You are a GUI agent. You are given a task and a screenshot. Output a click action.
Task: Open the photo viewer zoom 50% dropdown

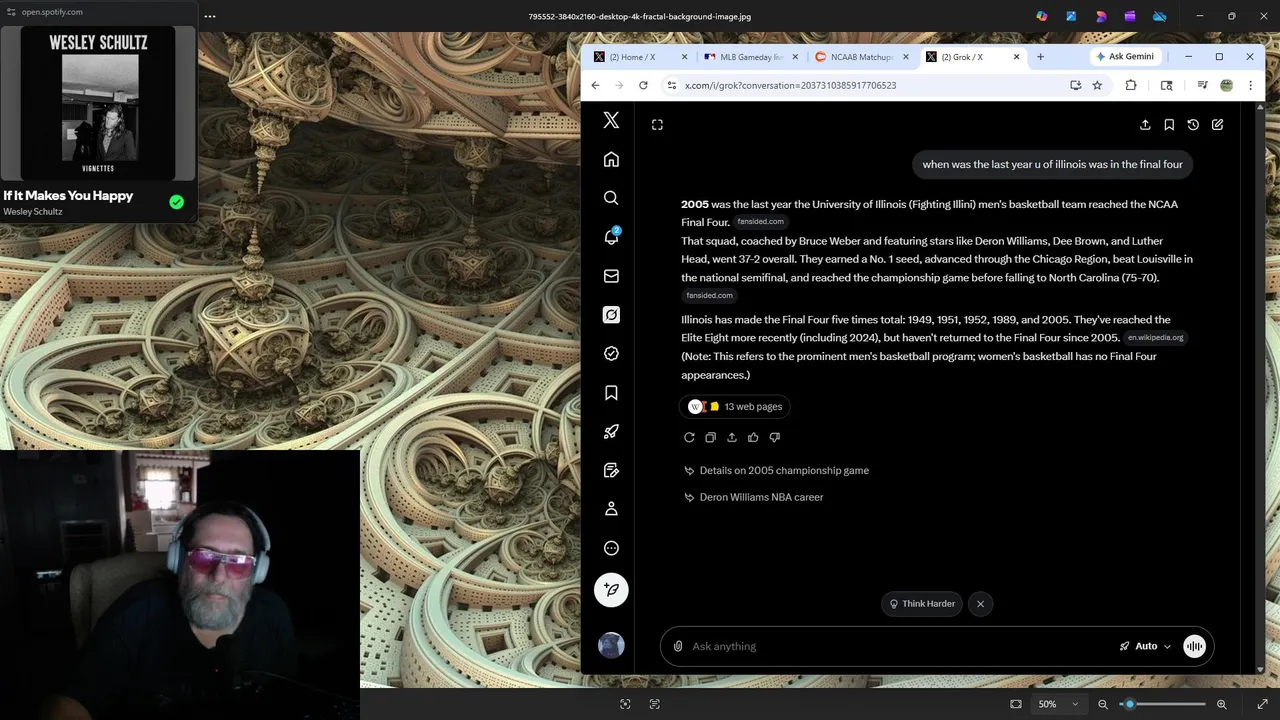pos(1058,704)
